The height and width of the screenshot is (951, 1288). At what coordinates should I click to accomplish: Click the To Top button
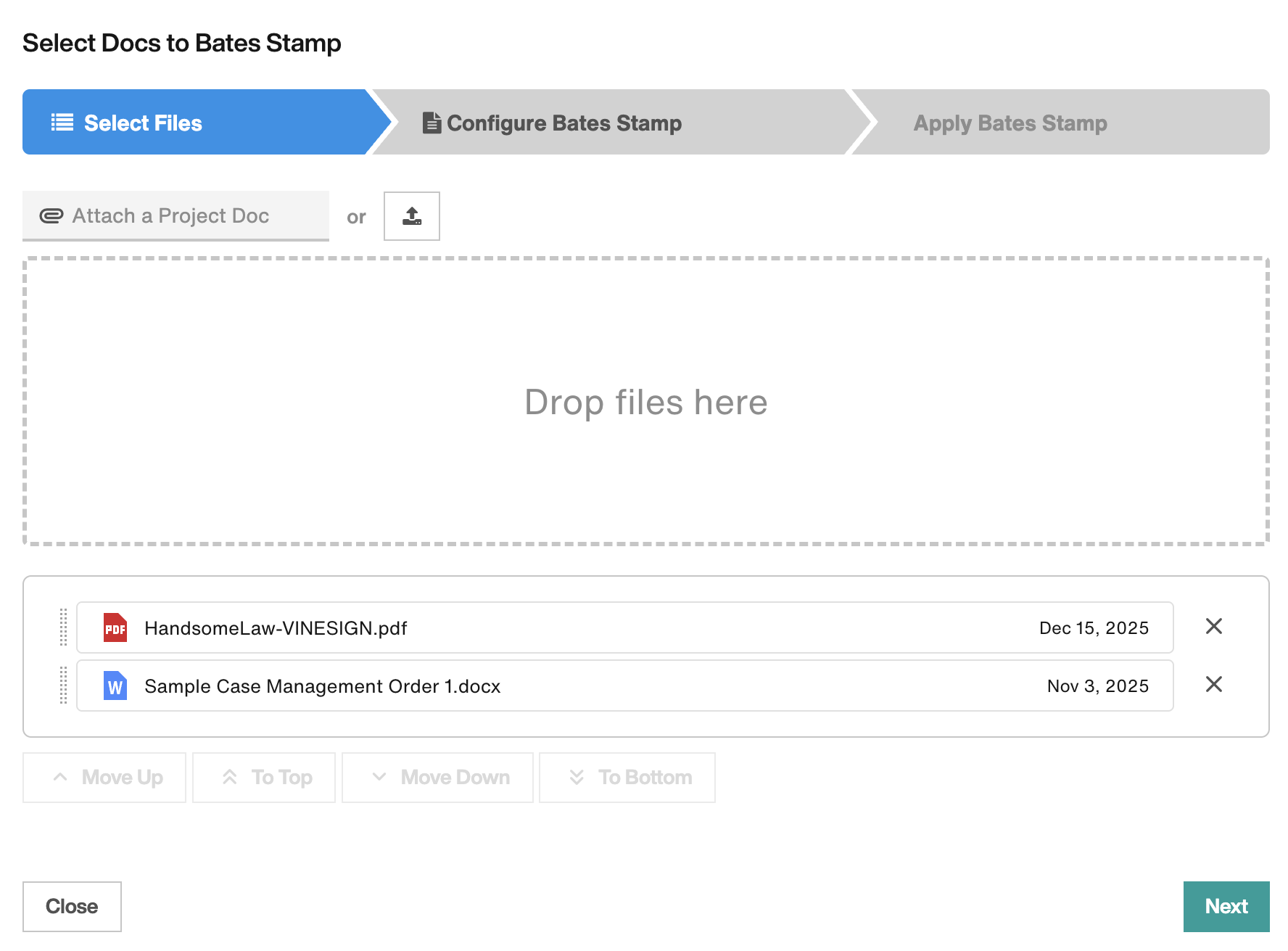pyautogui.click(x=264, y=778)
